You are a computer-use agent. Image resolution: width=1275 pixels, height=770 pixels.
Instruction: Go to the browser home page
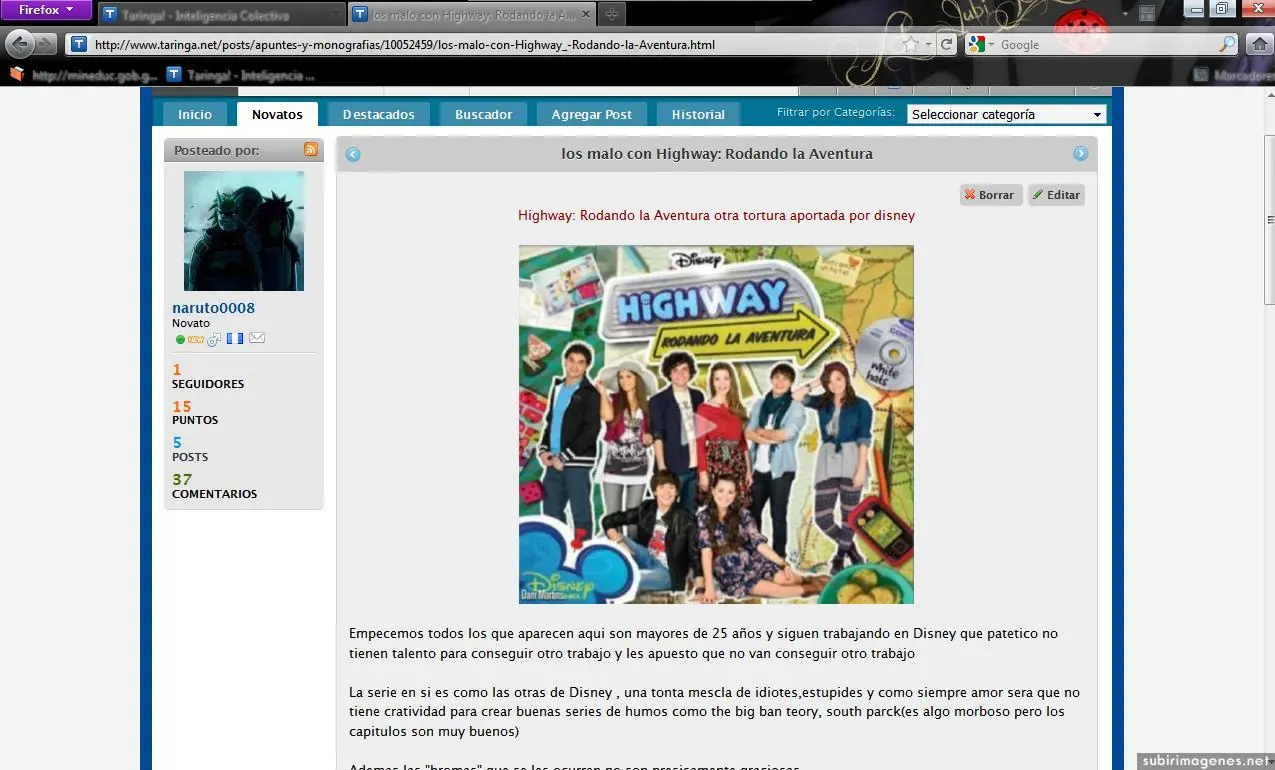tap(1259, 44)
